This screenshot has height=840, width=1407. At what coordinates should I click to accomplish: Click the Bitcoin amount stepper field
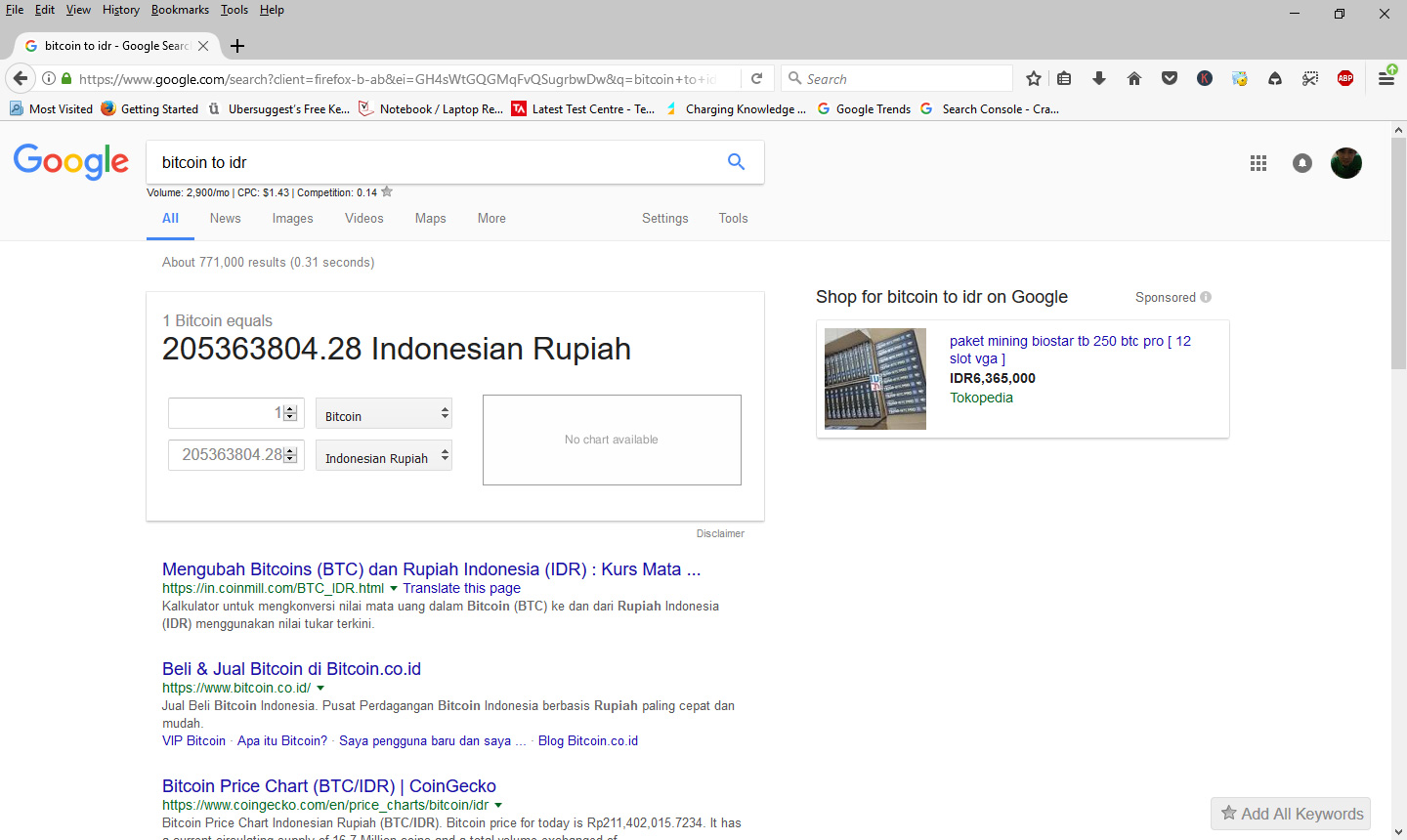(236, 413)
